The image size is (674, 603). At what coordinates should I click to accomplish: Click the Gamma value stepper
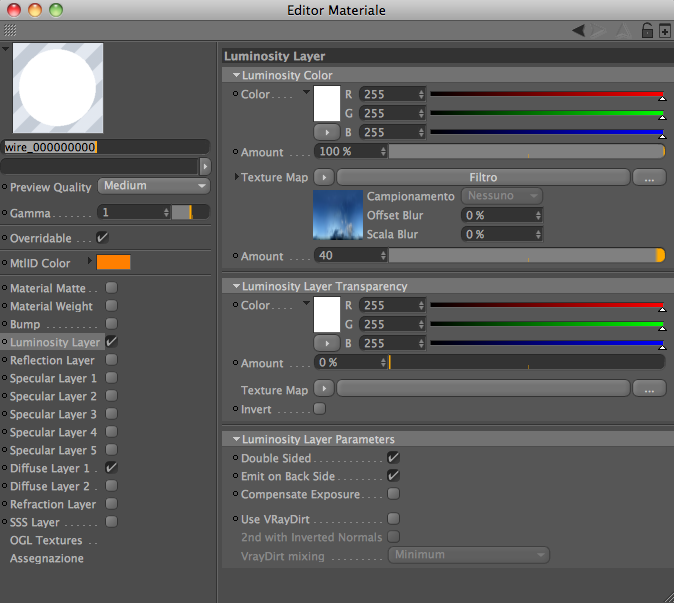tap(166, 212)
